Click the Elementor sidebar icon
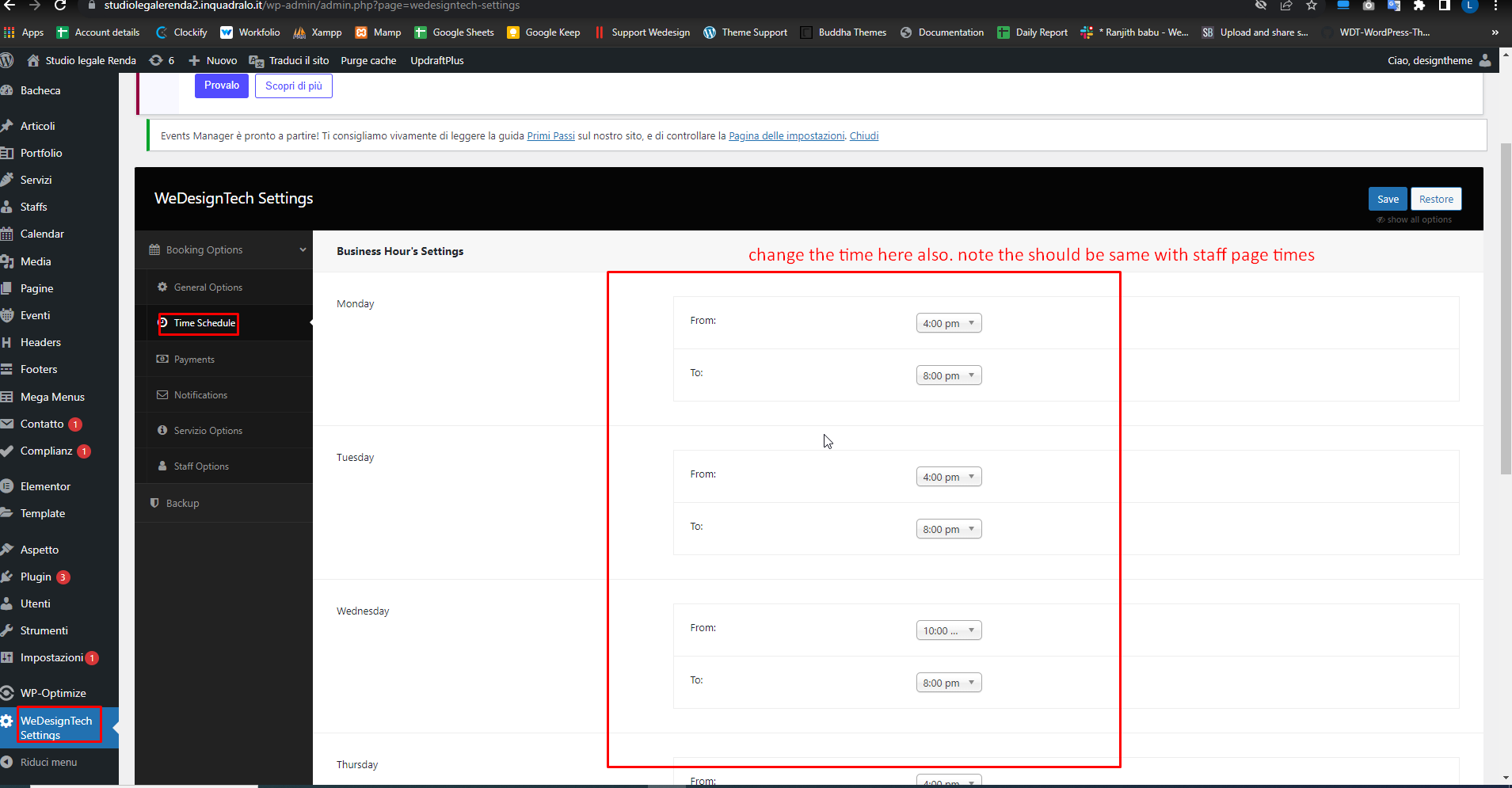This screenshot has width=1512, height=788. tap(6, 486)
